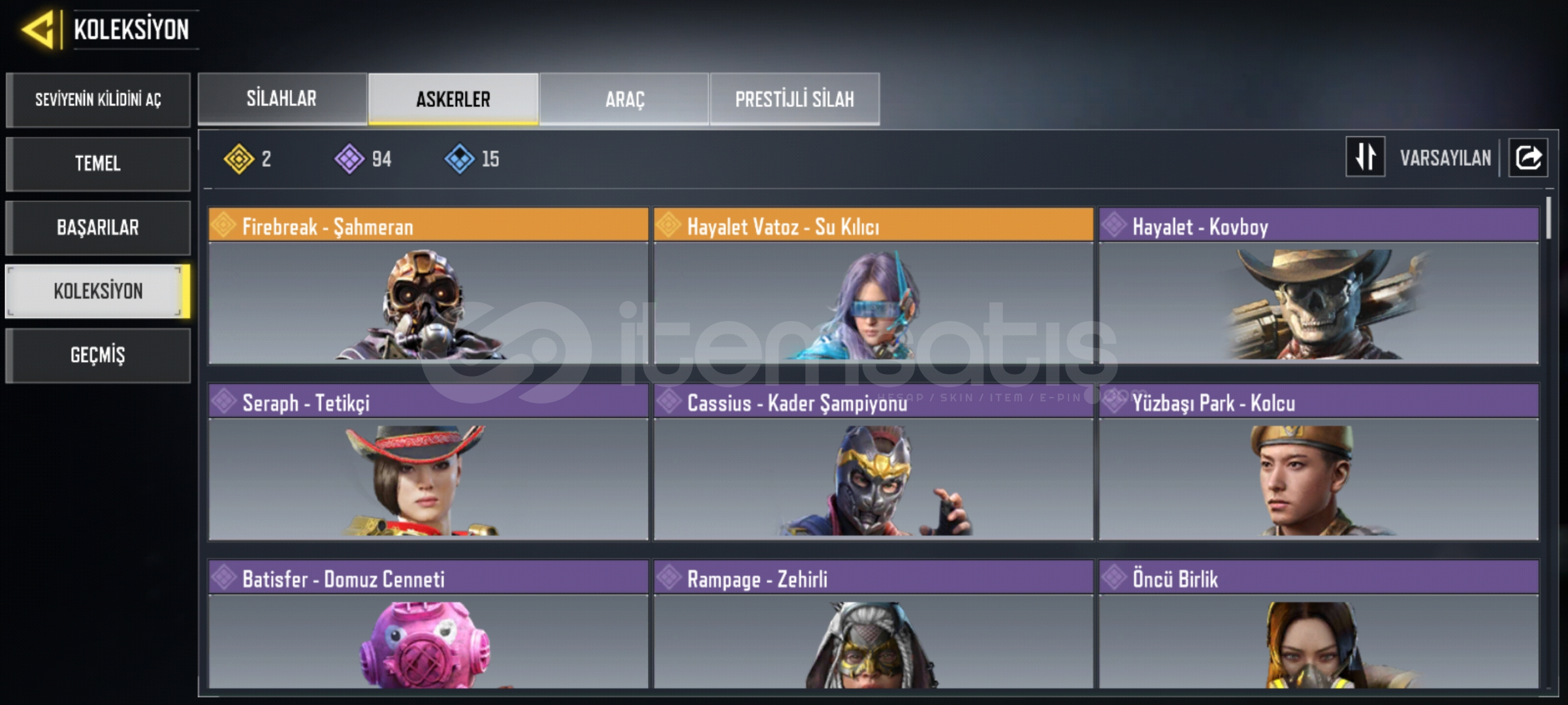This screenshot has height=705, width=1568.
Task: Open the TEMEL sidebar item
Action: pyautogui.click(x=98, y=163)
